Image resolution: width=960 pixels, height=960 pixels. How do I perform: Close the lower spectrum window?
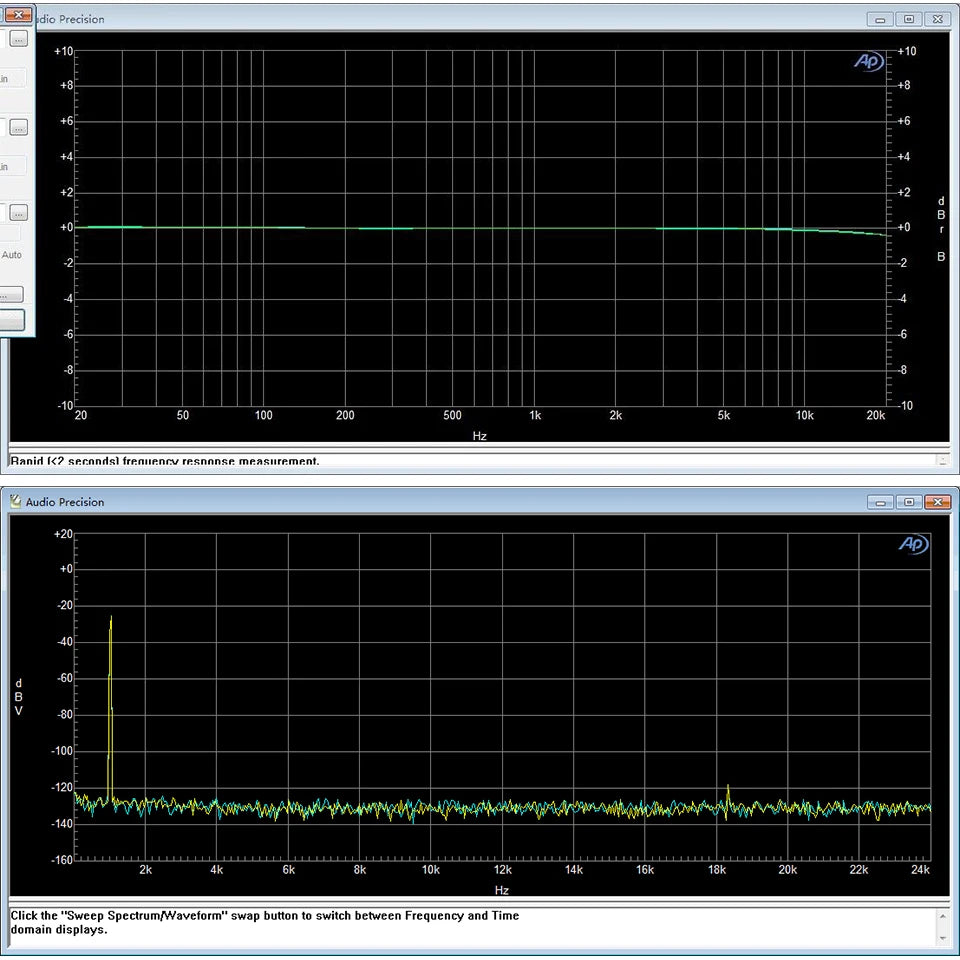937,502
